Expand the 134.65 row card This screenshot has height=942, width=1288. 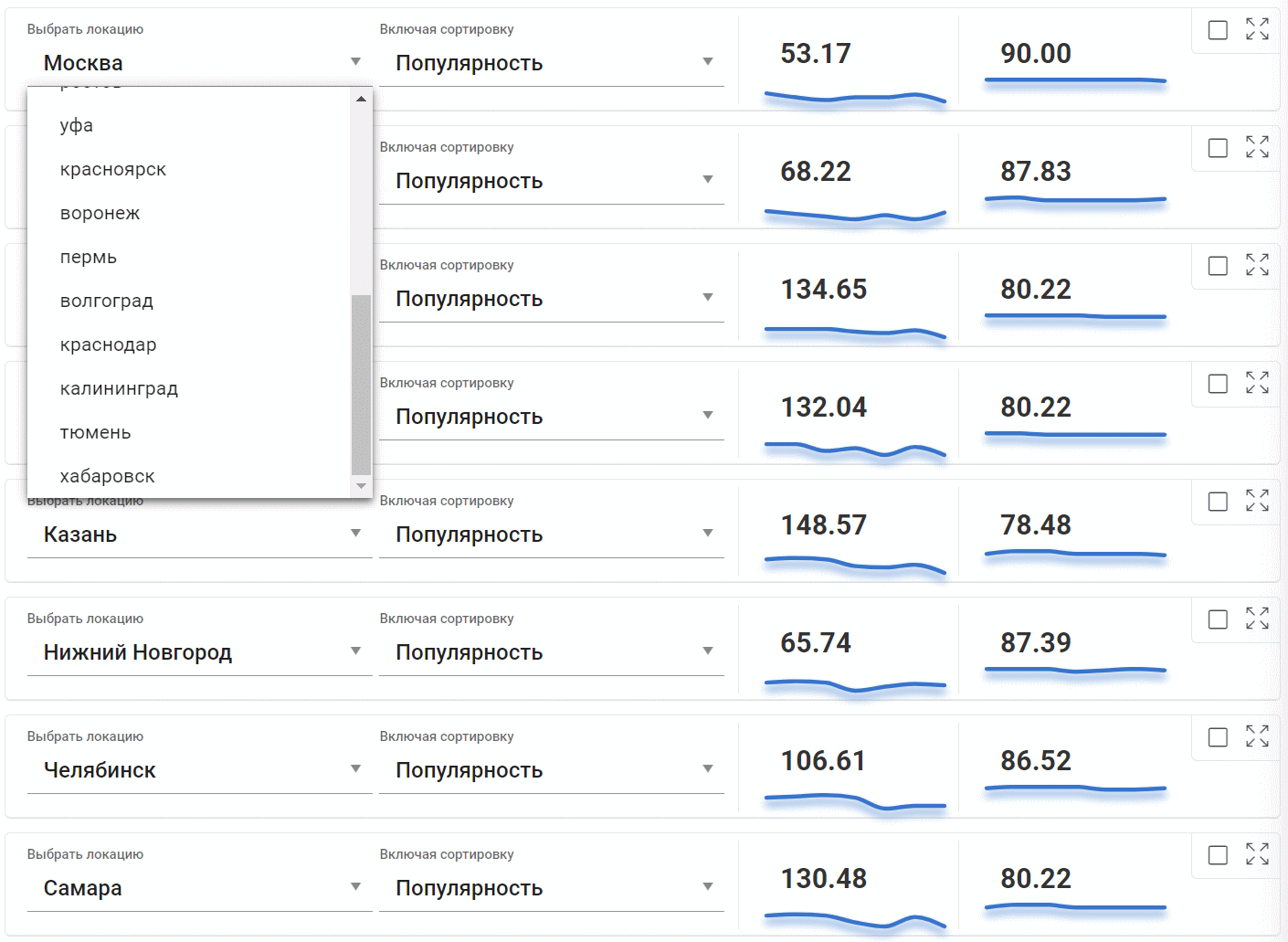point(1257,265)
